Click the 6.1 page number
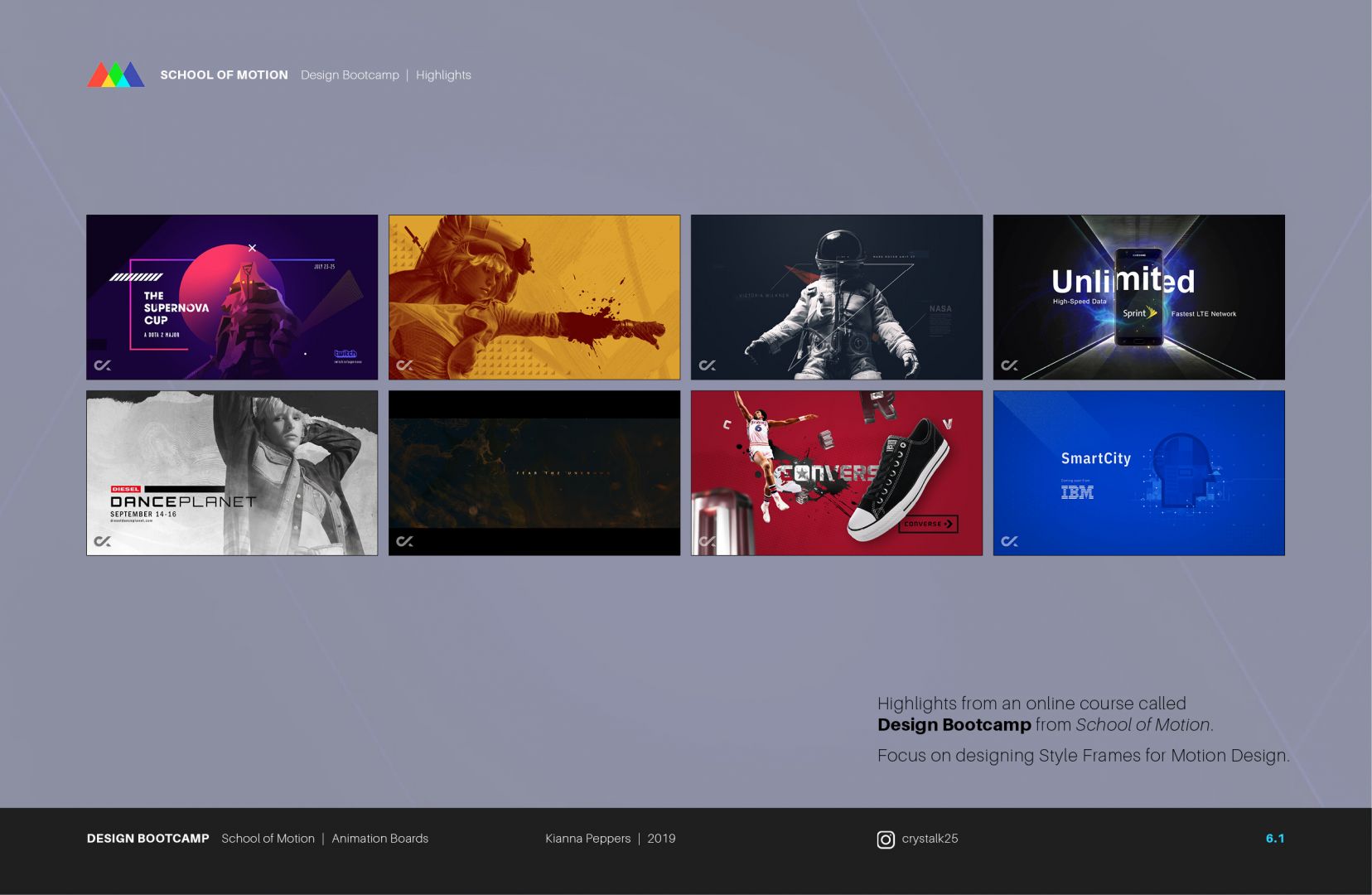Screen dimensions: 1372x895 [x=1274, y=839]
